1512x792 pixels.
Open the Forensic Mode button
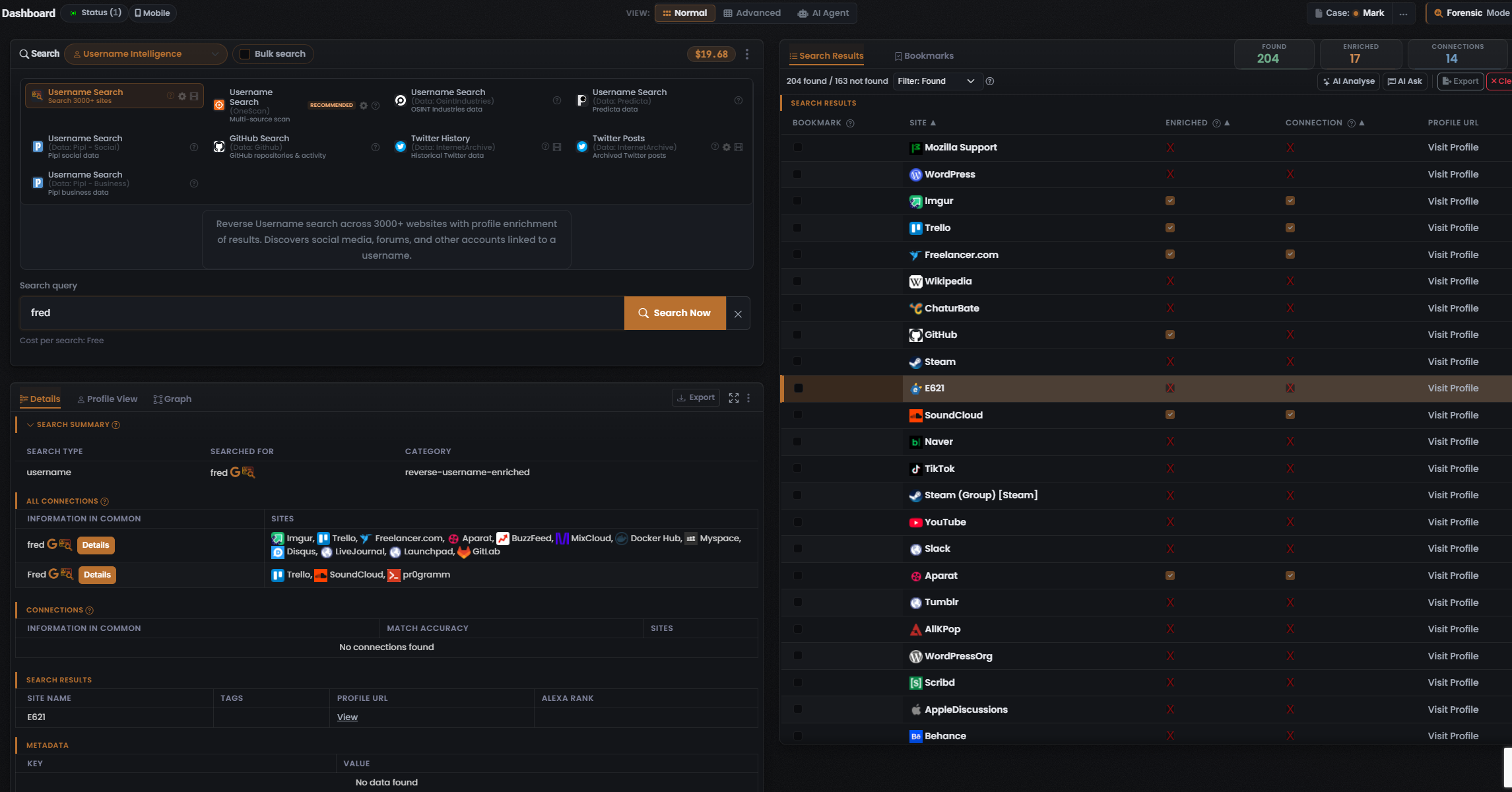click(1469, 13)
